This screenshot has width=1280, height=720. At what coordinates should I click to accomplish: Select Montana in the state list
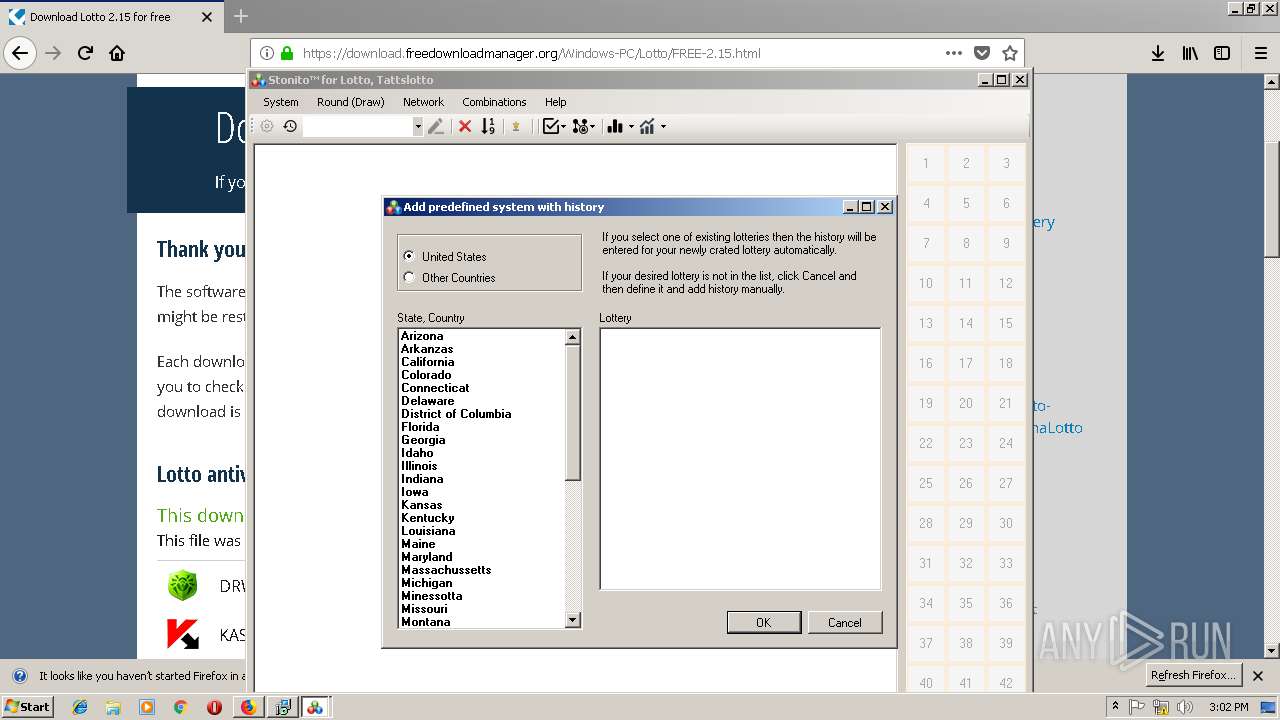point(426,622)
